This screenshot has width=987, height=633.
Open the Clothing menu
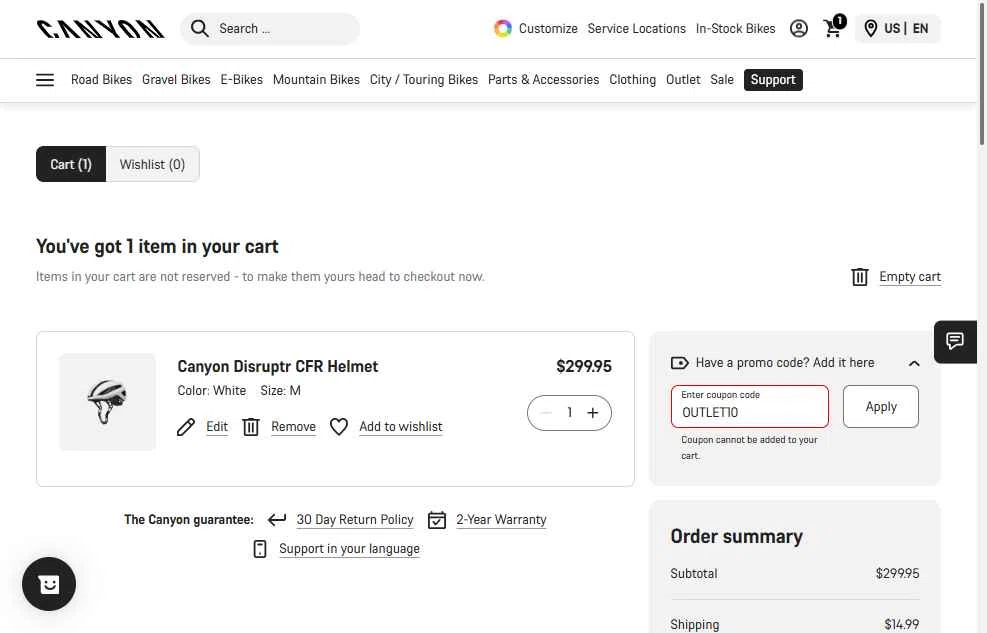tap(633, 80)
